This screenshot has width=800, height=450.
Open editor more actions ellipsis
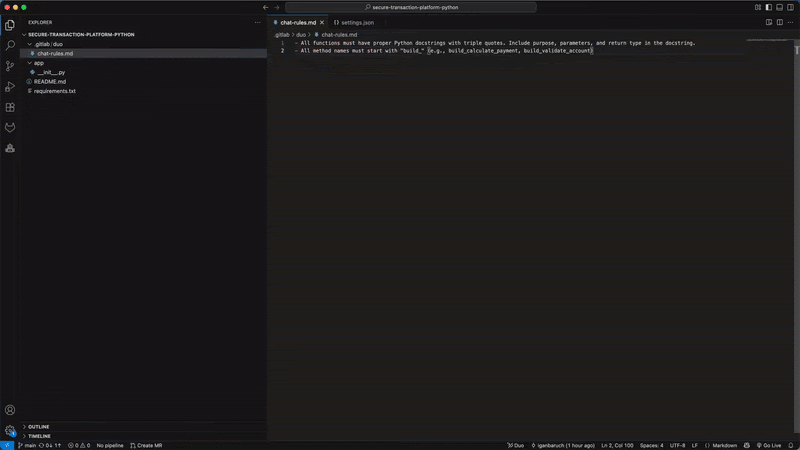(790, 22)
